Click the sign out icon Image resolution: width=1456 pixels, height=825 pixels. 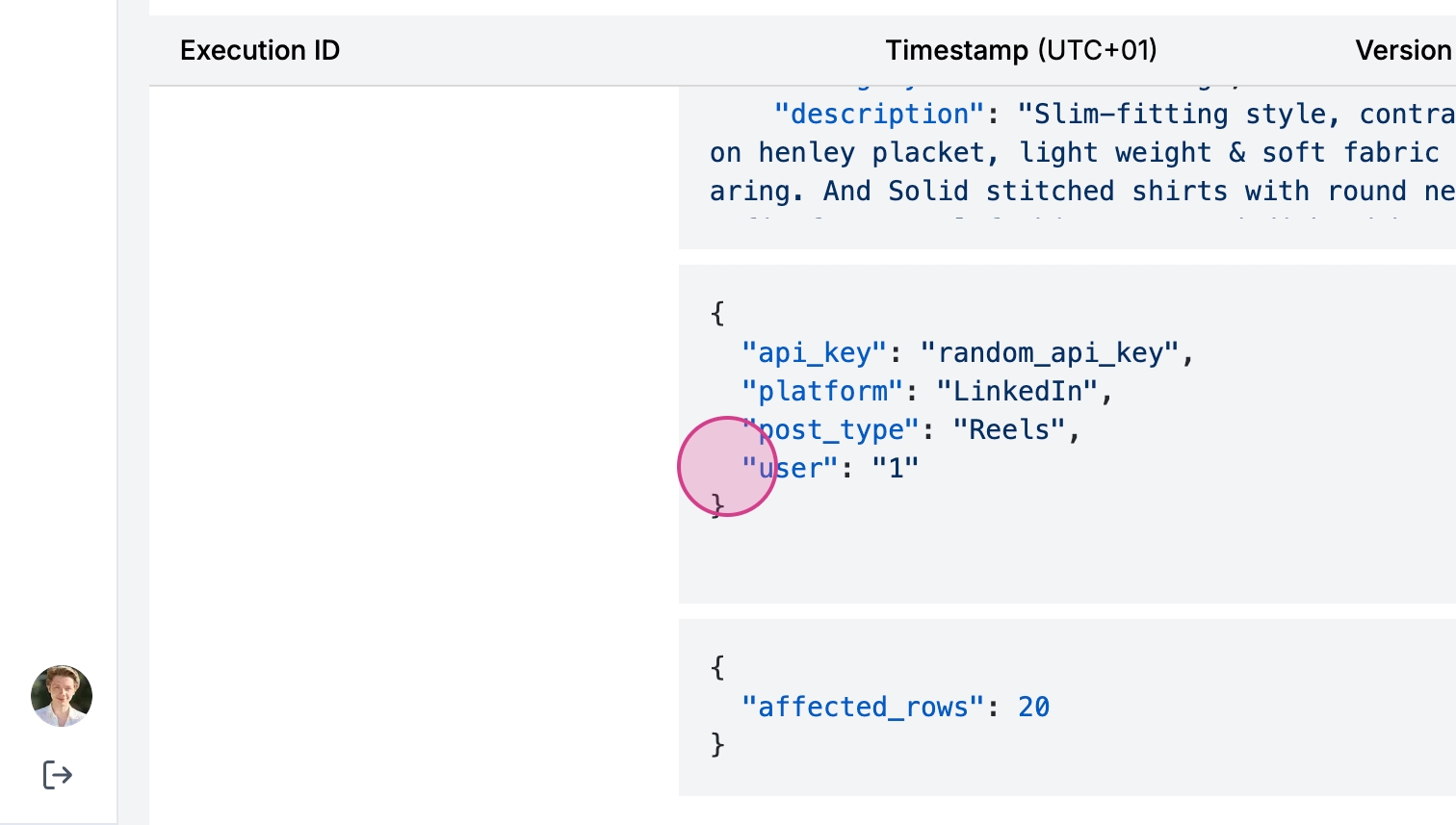point(58,774)
